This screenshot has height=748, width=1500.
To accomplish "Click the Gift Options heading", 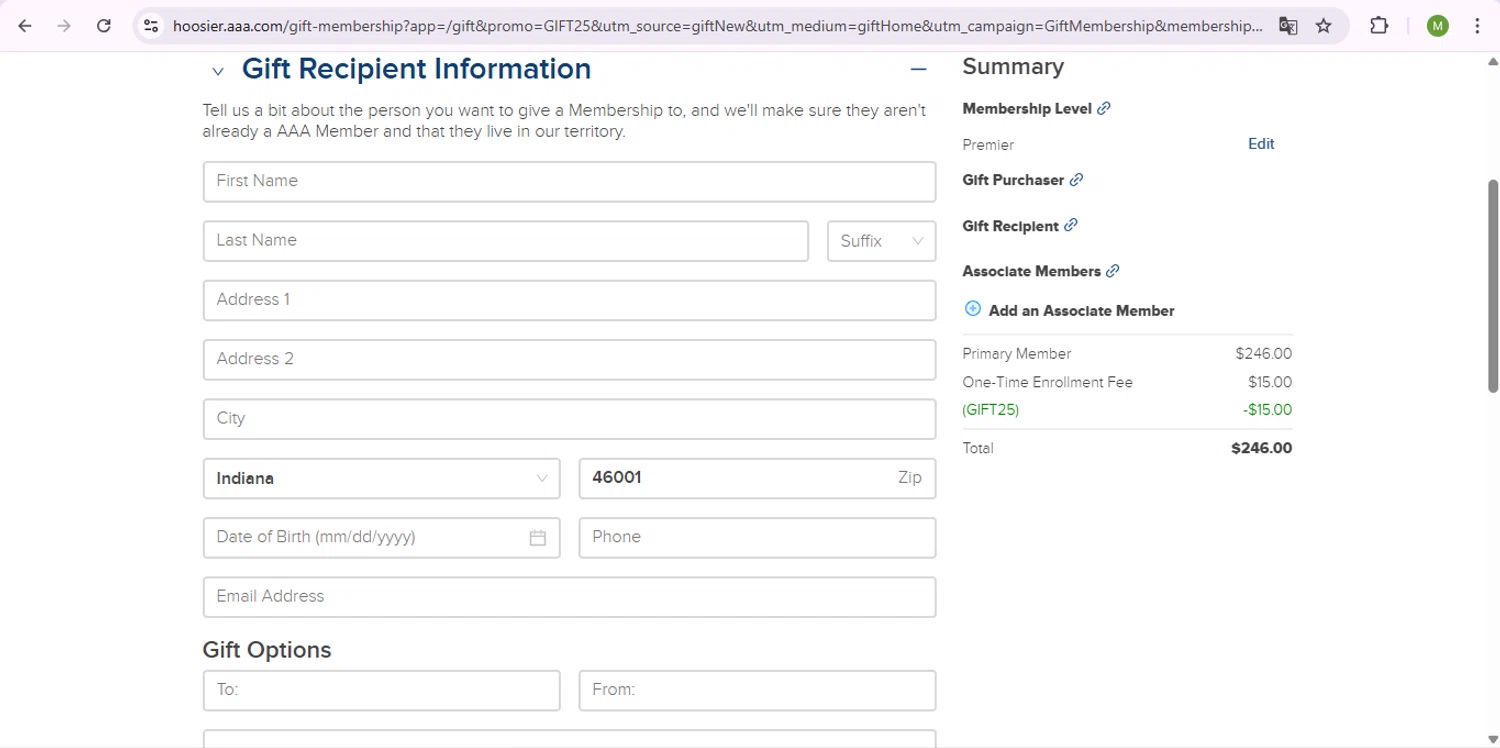I will click(x=267, y=650).
